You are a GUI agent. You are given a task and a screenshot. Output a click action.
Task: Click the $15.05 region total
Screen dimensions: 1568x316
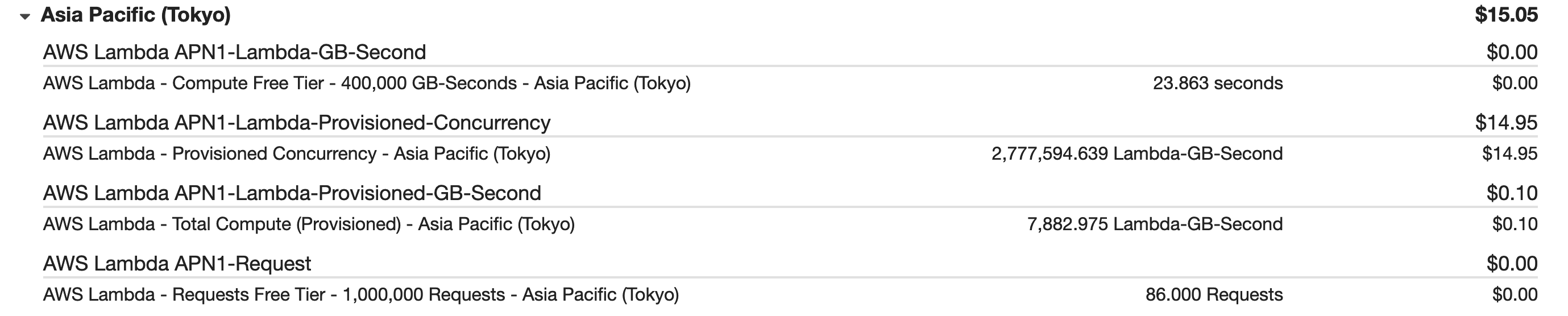click(1506, 15)
